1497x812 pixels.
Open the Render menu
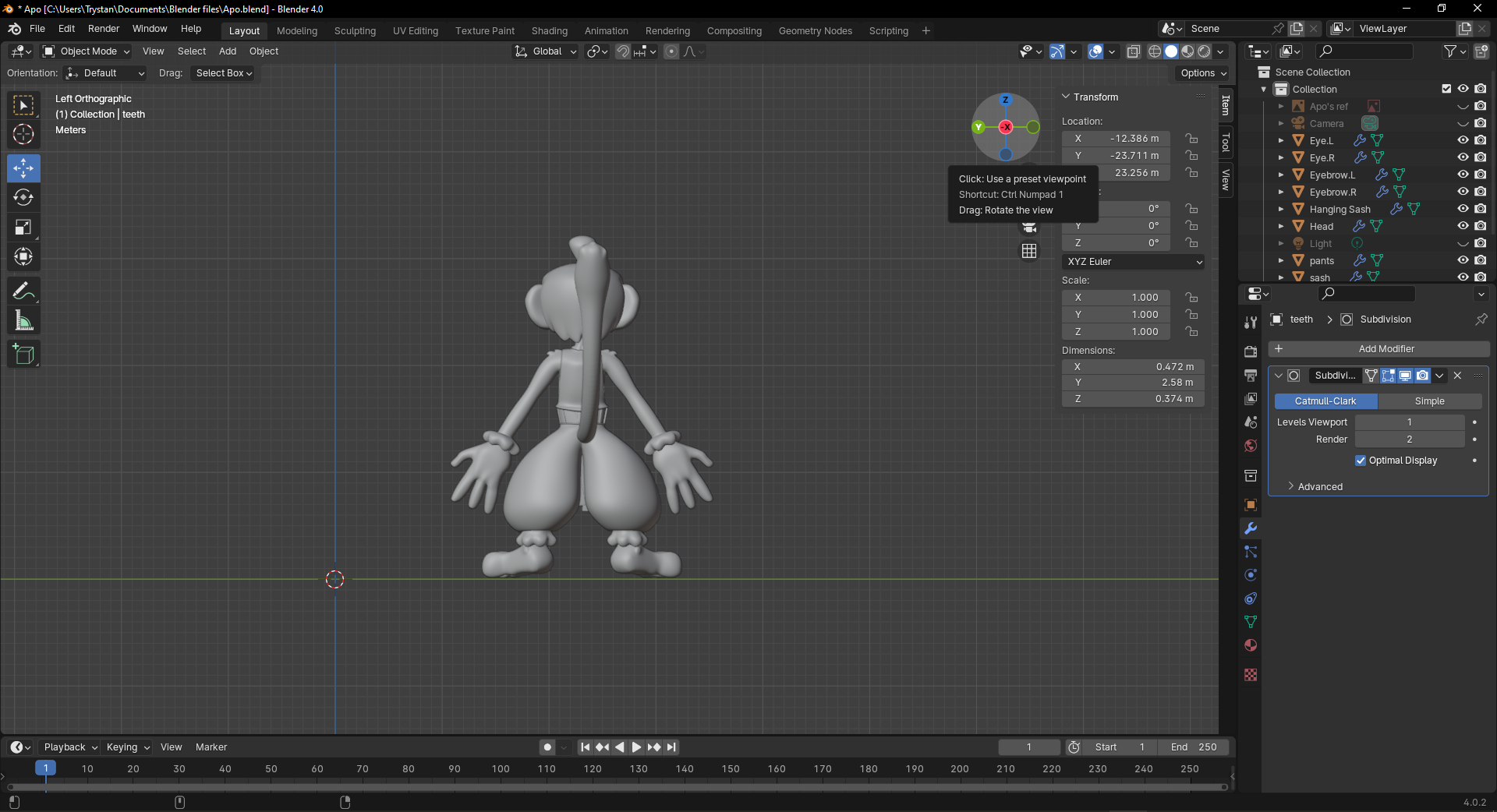coord(104,29)
